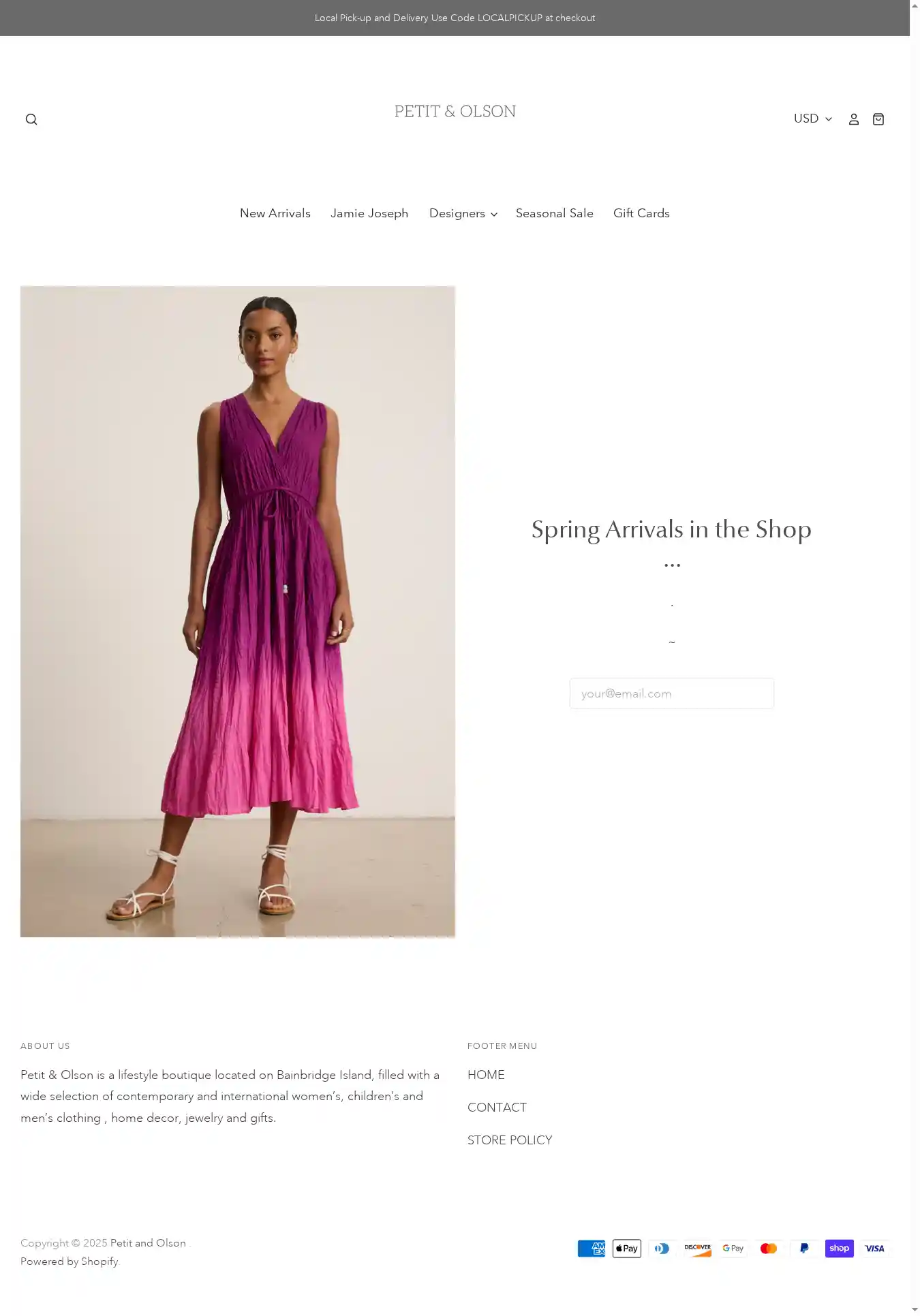The height and width of the screenshot is (1316, 920).
Task: Open the search magnifier icon
Action: (31, 119)
